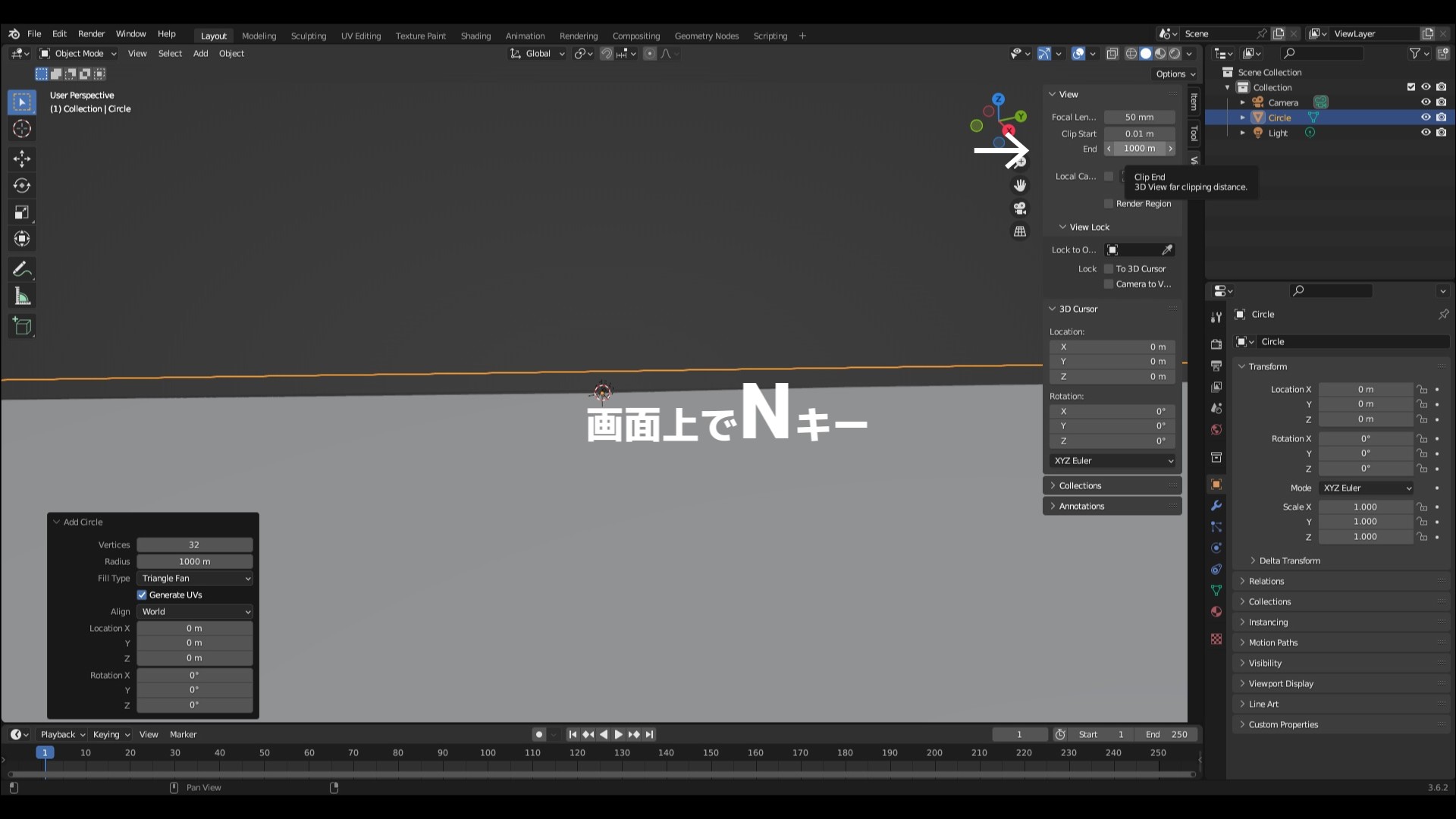Activate the Annotate pencil tool

pyautogui.click(x=22, y=269)
